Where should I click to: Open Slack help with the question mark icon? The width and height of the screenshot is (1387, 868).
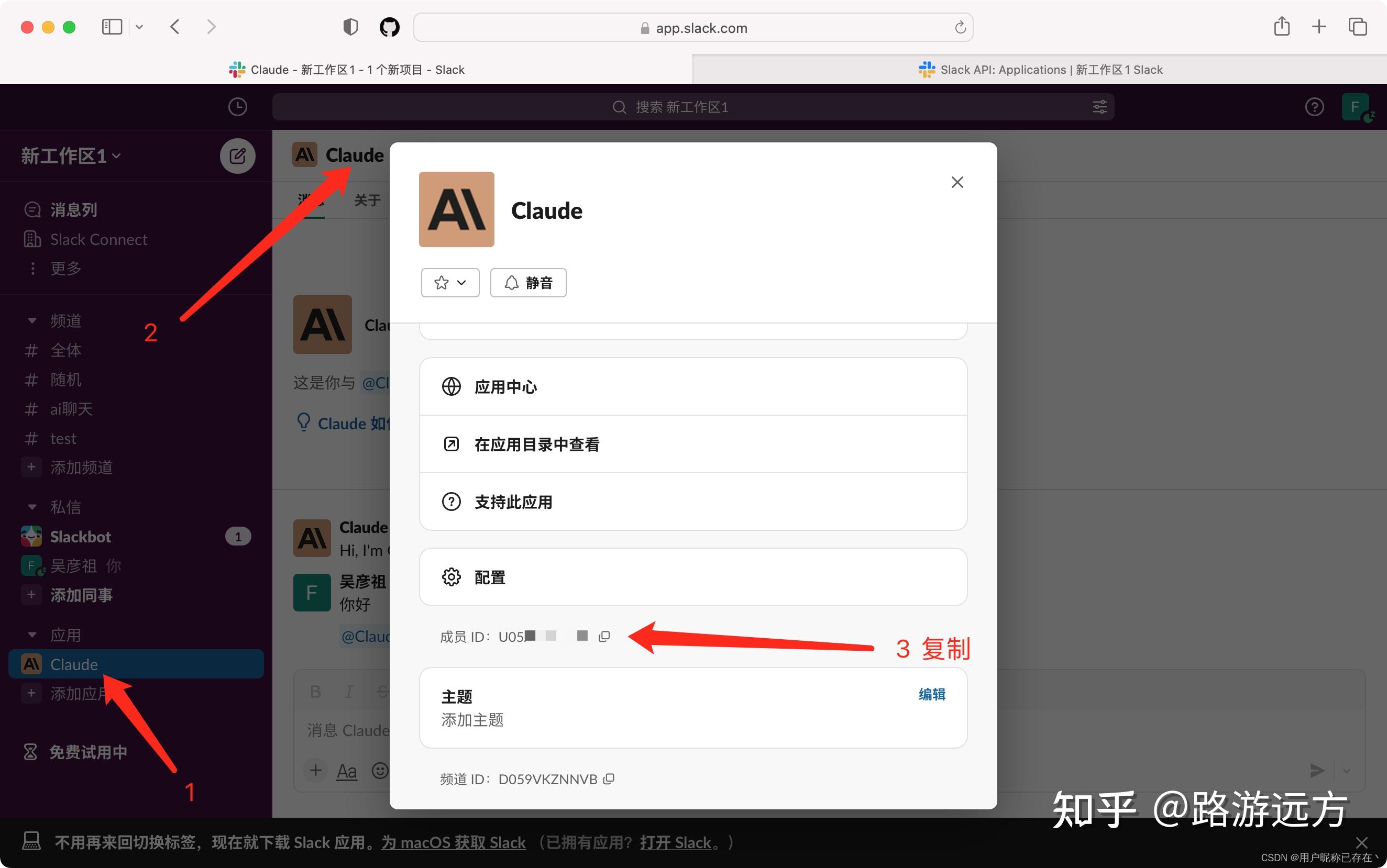tap(1314, 107)
